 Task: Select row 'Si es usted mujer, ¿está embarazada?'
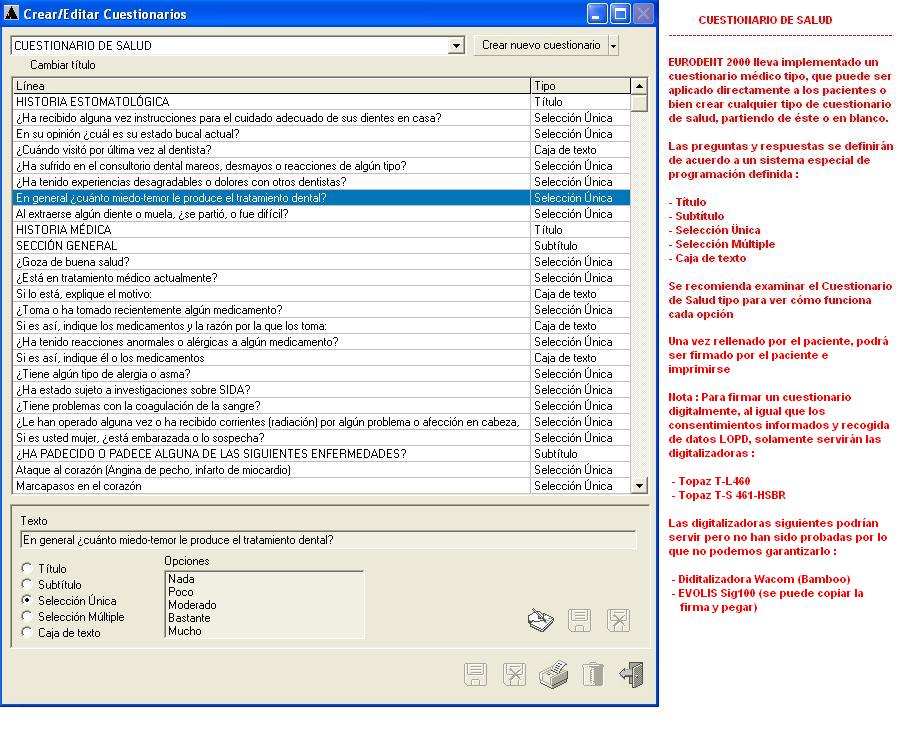click(321, 438)
